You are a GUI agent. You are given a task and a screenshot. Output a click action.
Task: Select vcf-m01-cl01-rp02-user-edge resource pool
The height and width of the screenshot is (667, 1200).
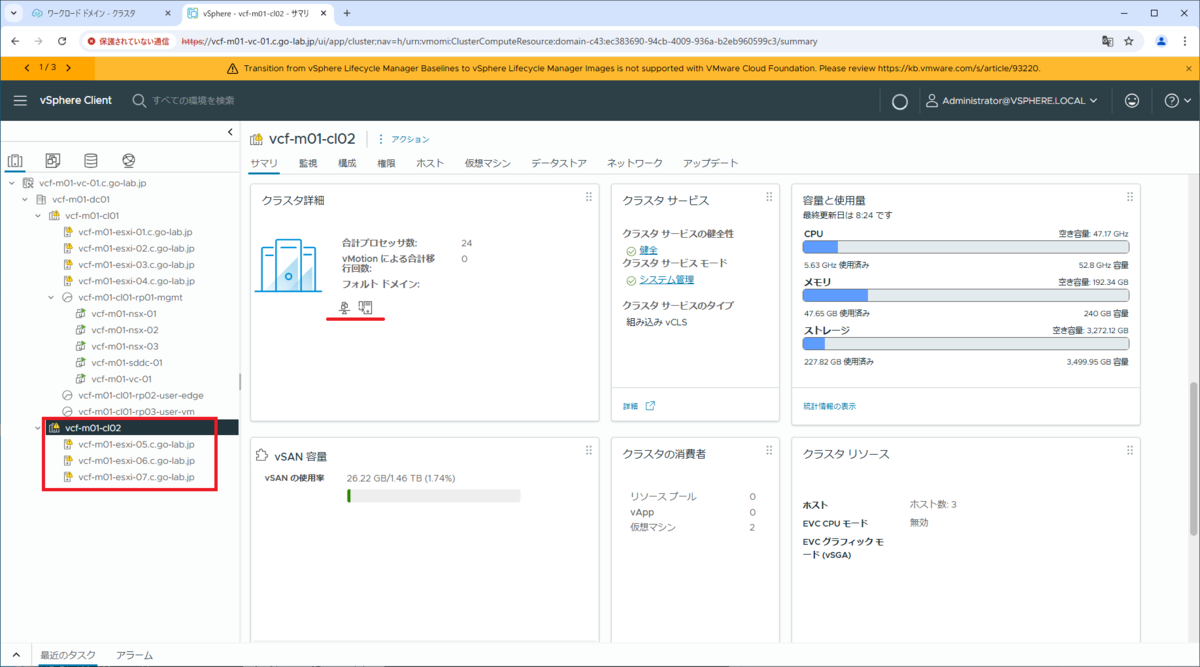click(x=140, y=395)
